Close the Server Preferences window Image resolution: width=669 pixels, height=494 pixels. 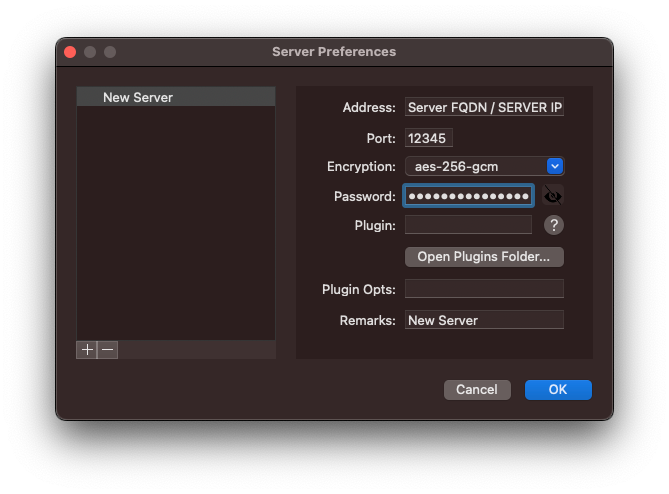tap(70, 52)
